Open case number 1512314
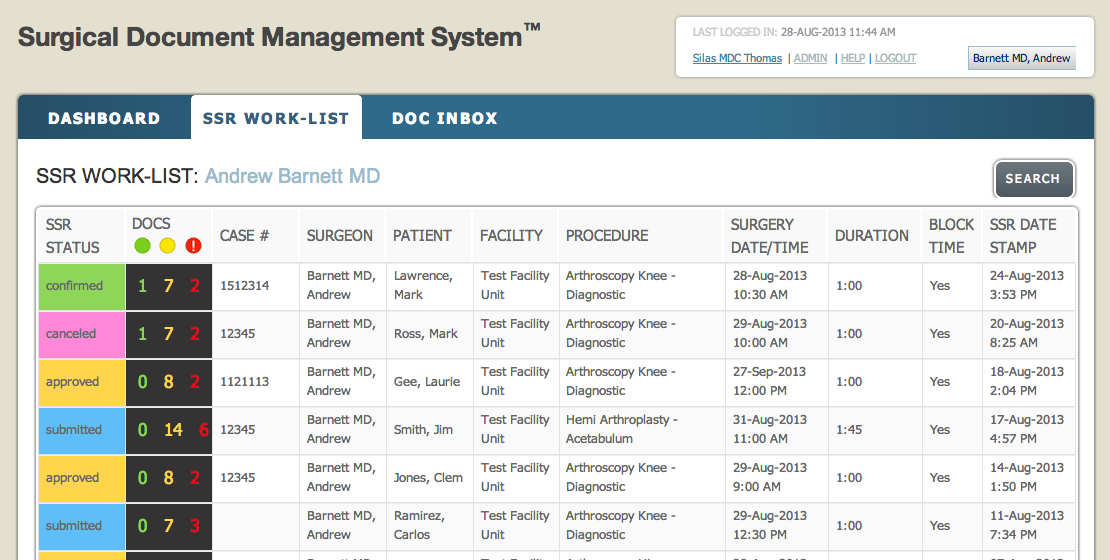The width and height of the screenshot is (1110, 560). (245, 286)
